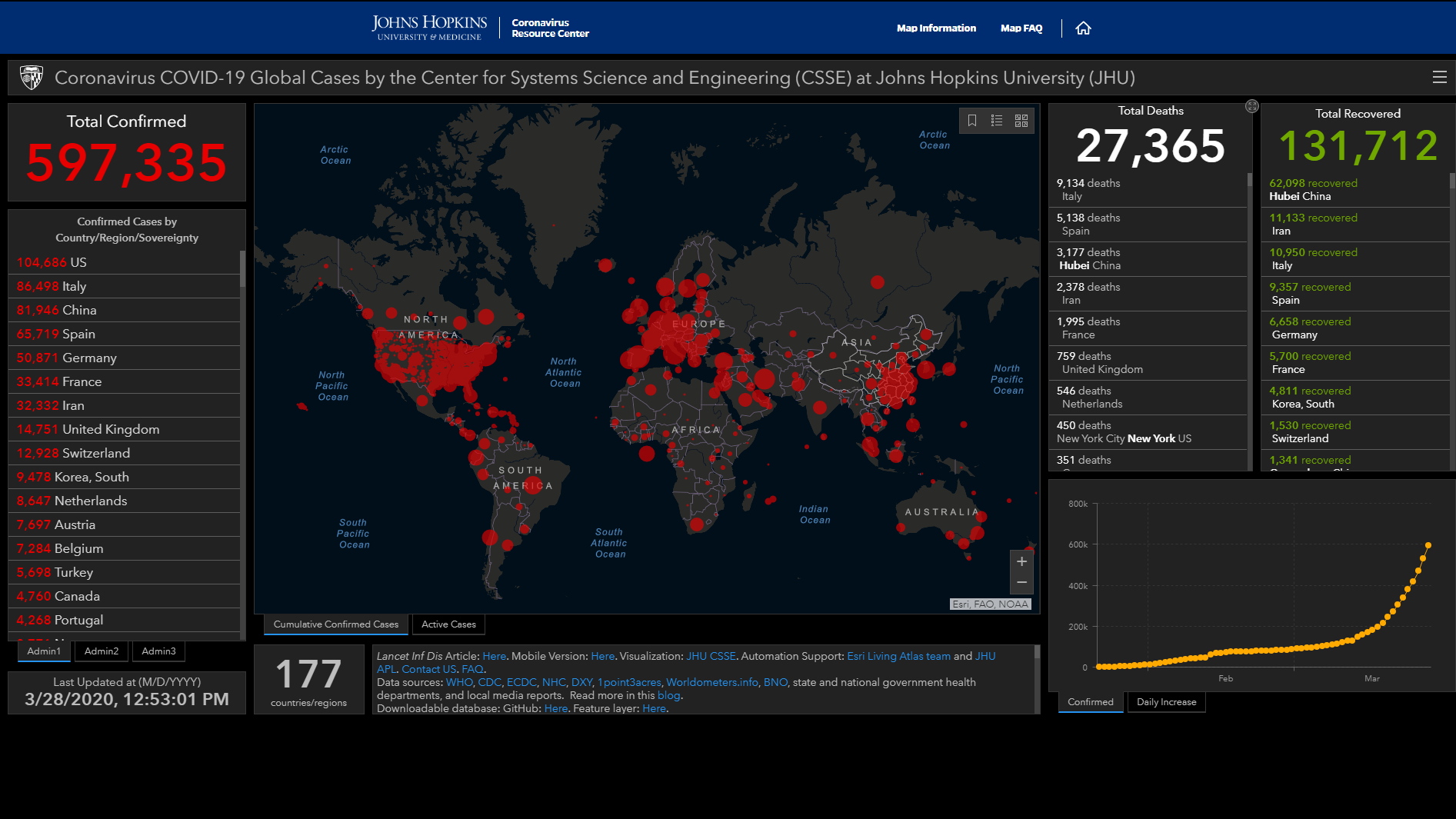Click 9,134 deaths Italy entry
This screenshot has width=1456, height=819.
pyautogui.click(x=1148, y=190)
